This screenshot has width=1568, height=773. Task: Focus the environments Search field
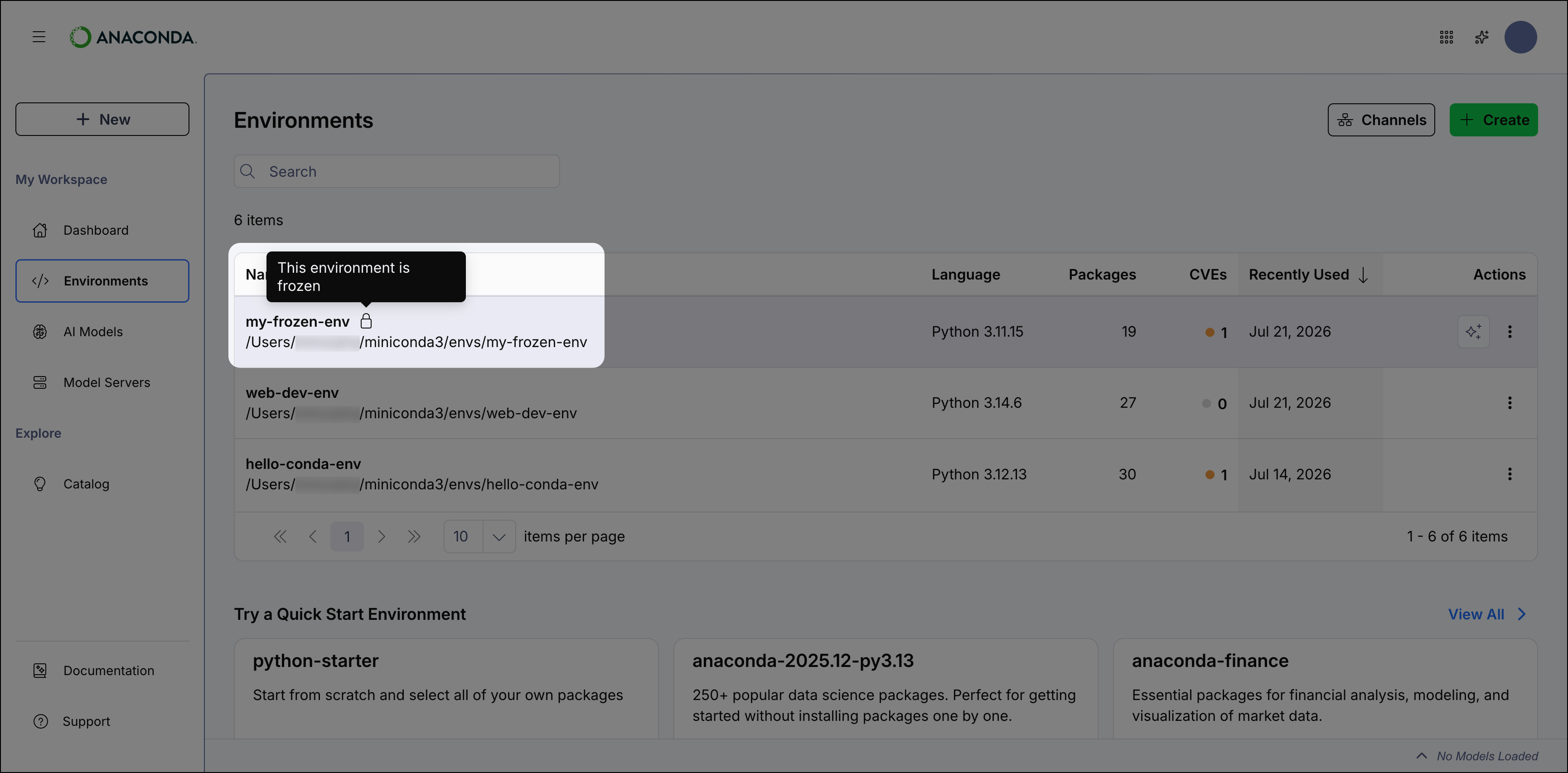point(397,172)
